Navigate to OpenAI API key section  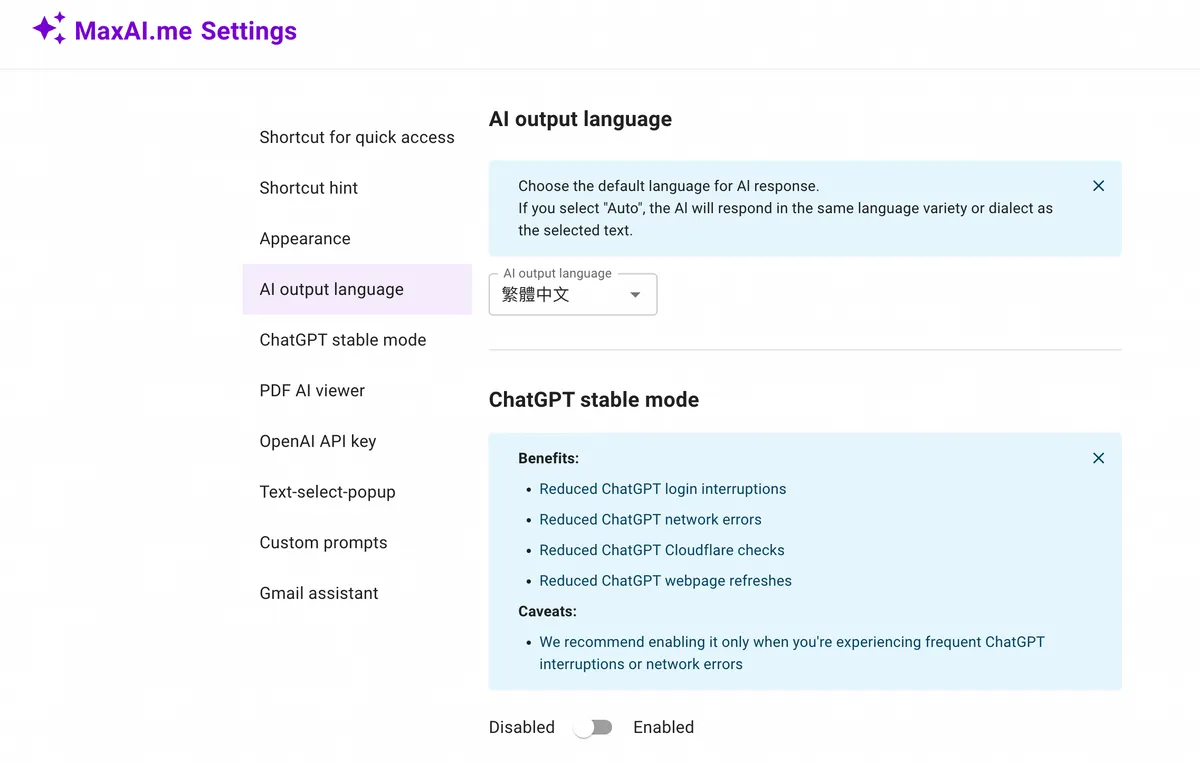click(317, 442)
